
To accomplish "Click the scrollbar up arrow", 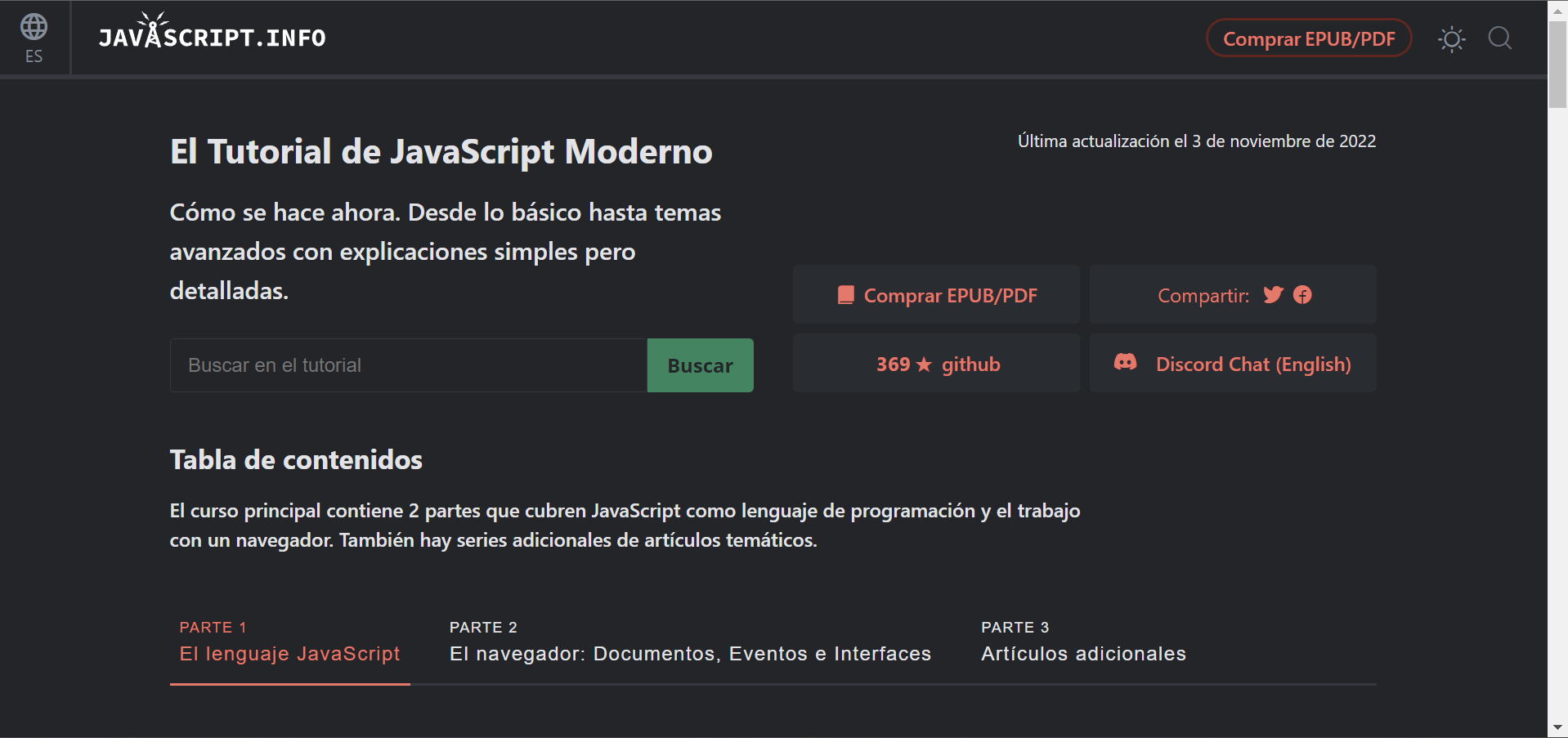I will coord(1557,10).
